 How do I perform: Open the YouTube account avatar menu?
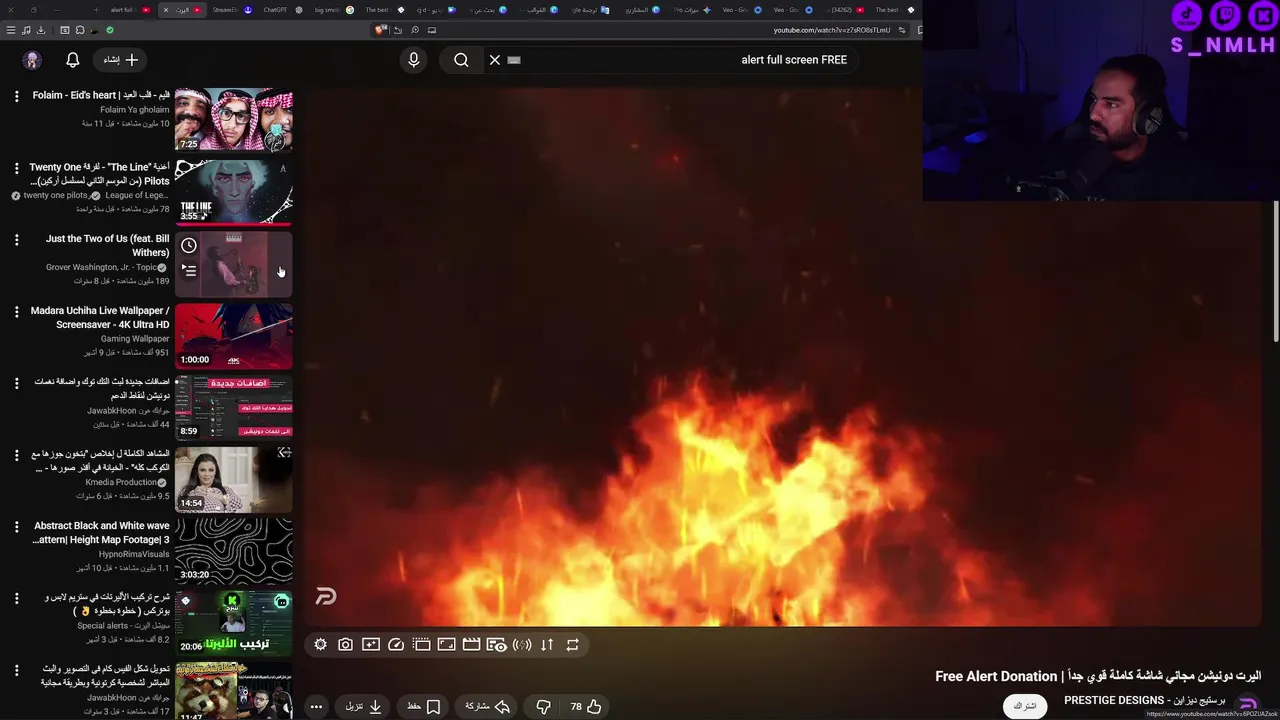coord(32,60)
